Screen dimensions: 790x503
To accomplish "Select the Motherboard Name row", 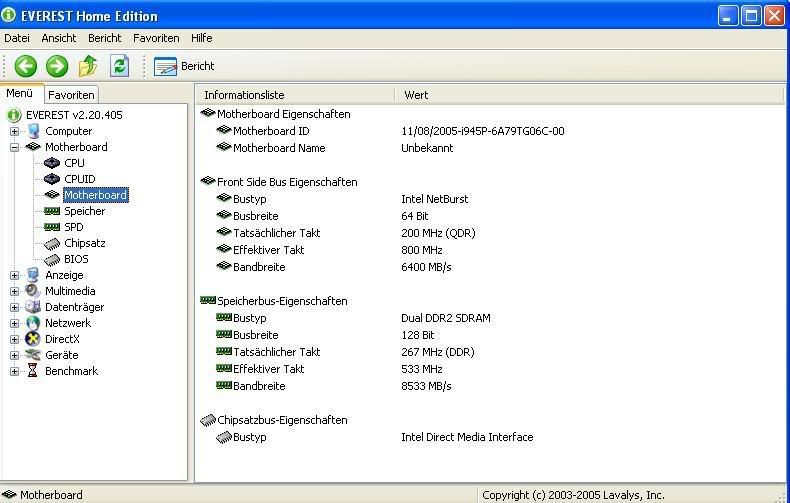I will point(279,148).
